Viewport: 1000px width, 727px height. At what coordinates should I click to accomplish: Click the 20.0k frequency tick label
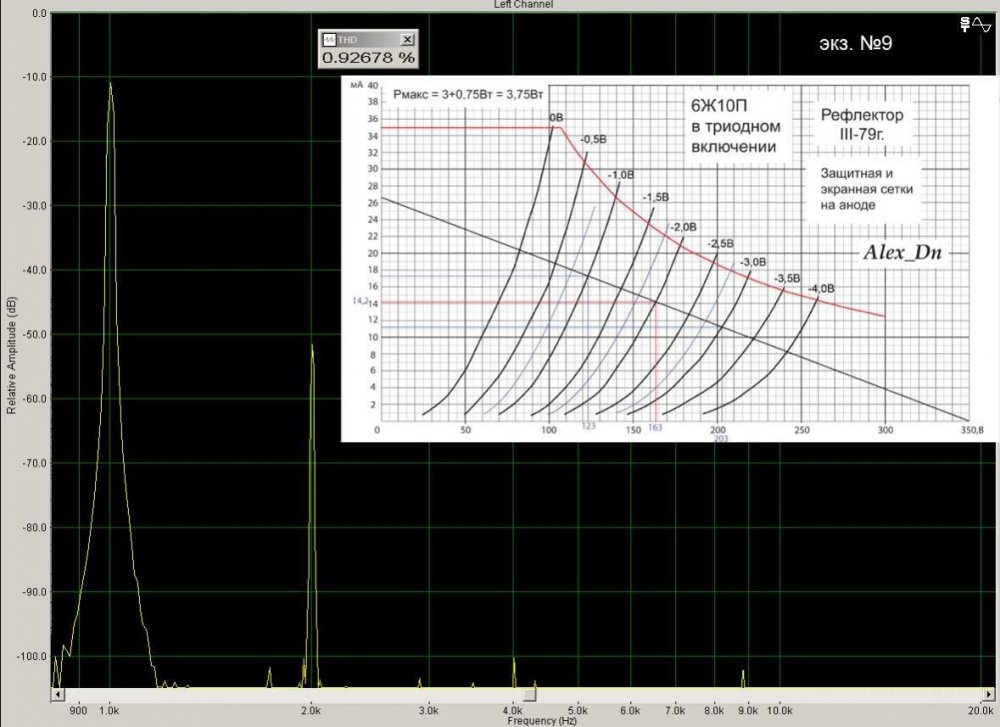pyautogui.click(x=980, y=709)
